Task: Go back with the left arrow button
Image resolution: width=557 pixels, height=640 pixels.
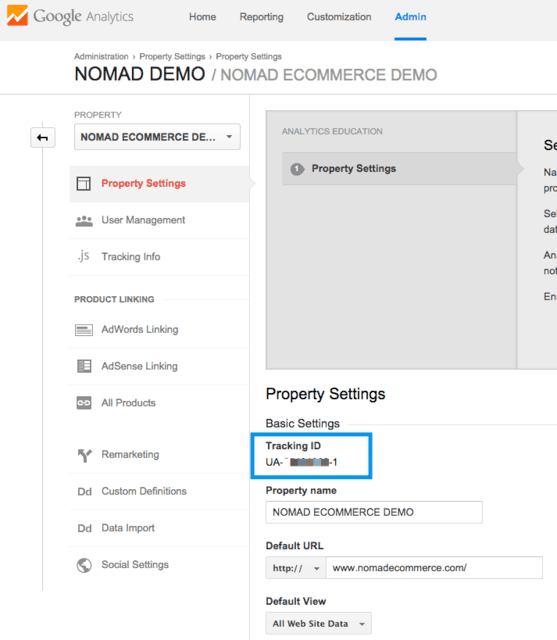Action: (x=42, y=138)
